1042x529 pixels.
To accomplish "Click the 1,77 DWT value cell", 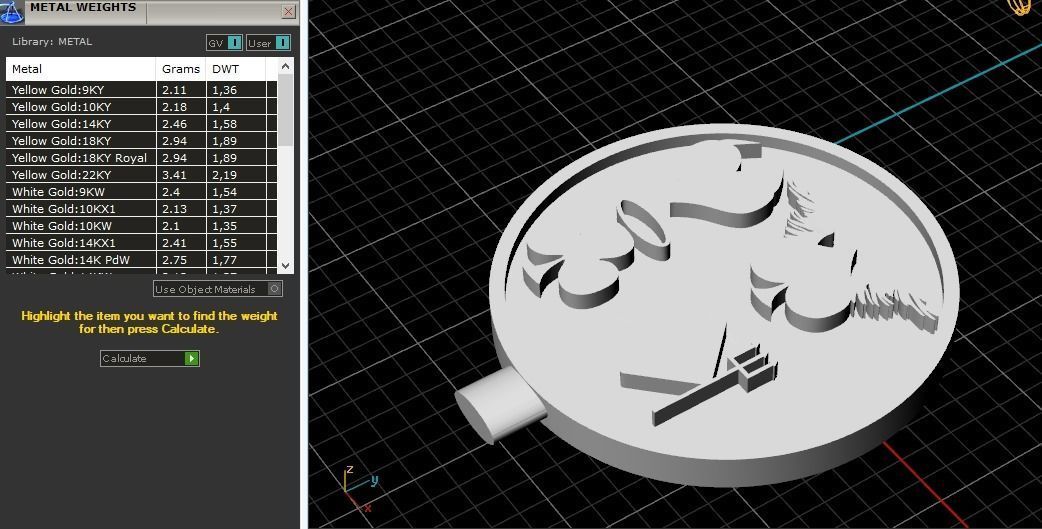I will (x=236, y=260).
